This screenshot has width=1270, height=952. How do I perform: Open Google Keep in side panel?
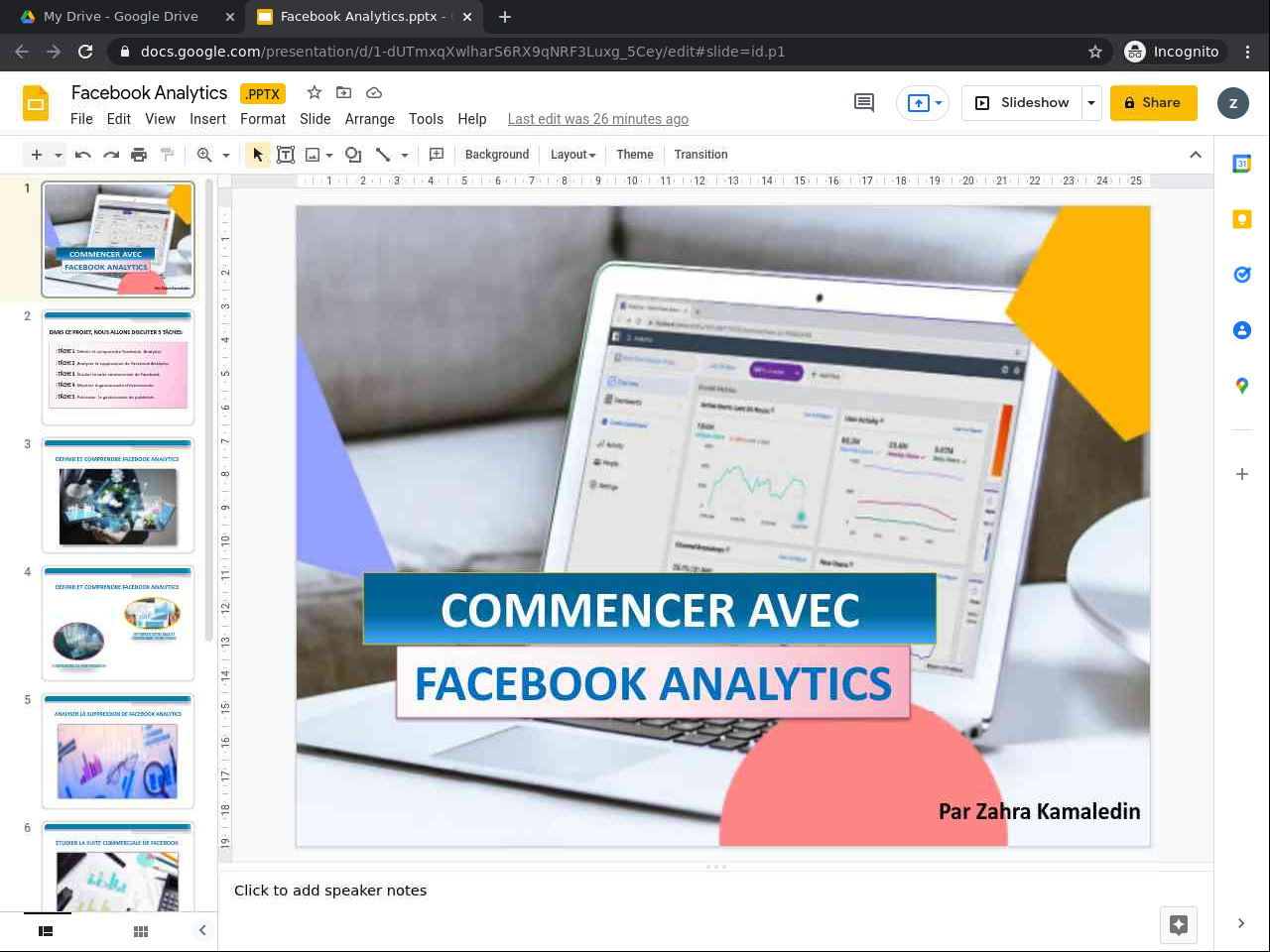click(1242, 219)
